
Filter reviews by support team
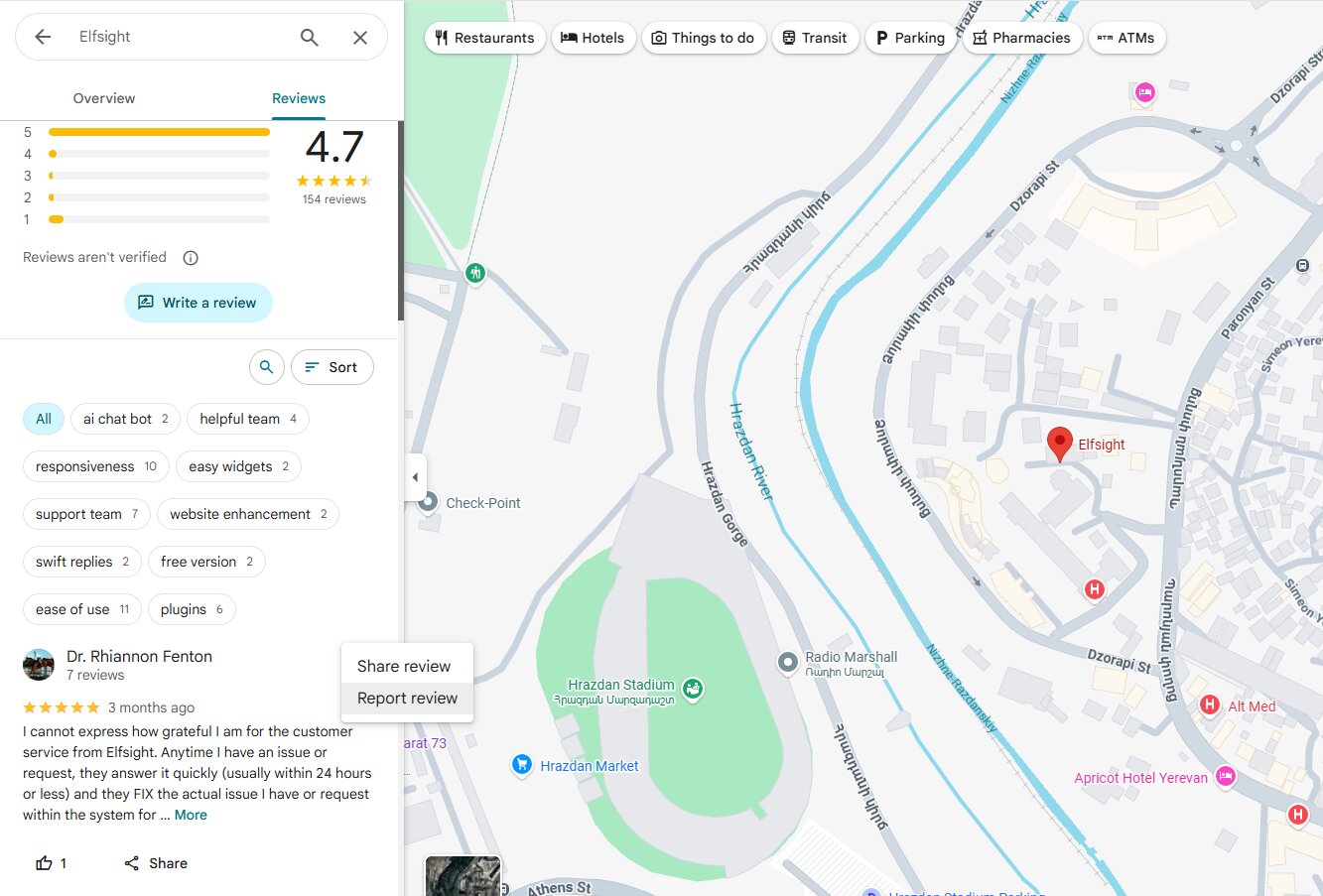click(x=86, y=514)
